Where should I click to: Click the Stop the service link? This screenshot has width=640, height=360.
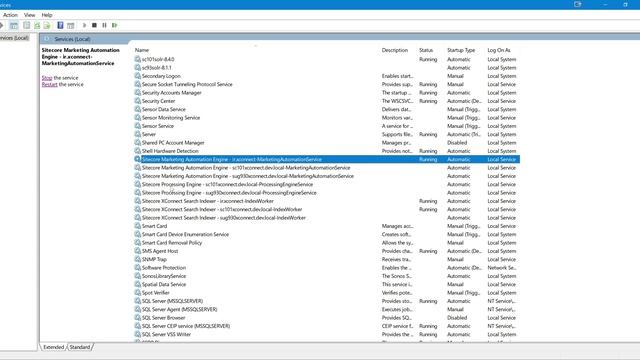click(47, 78)
